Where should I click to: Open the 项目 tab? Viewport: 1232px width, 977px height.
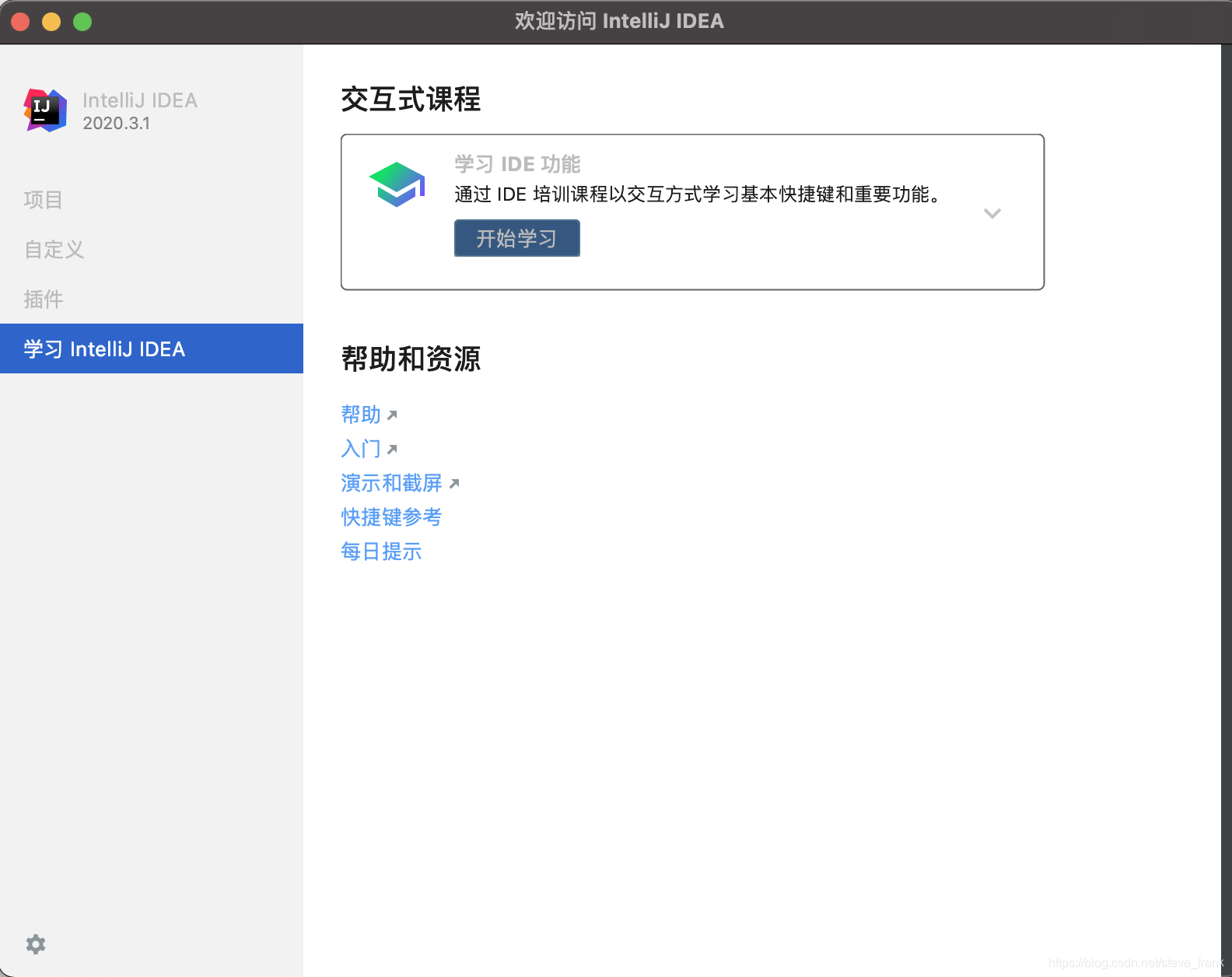point(152,200)
